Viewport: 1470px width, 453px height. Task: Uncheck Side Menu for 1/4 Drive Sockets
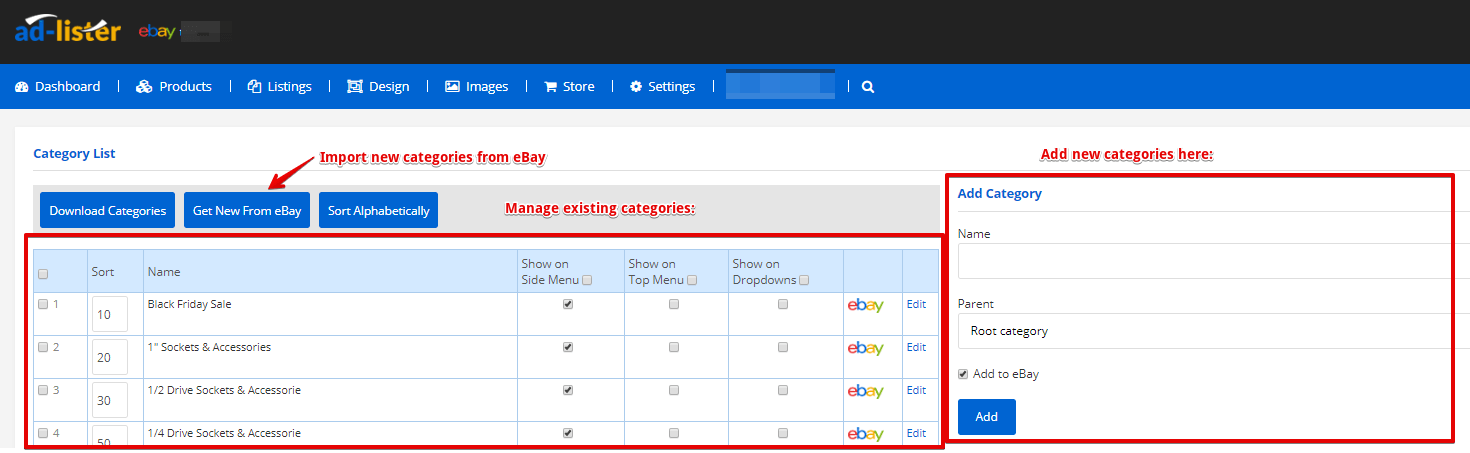568,433
